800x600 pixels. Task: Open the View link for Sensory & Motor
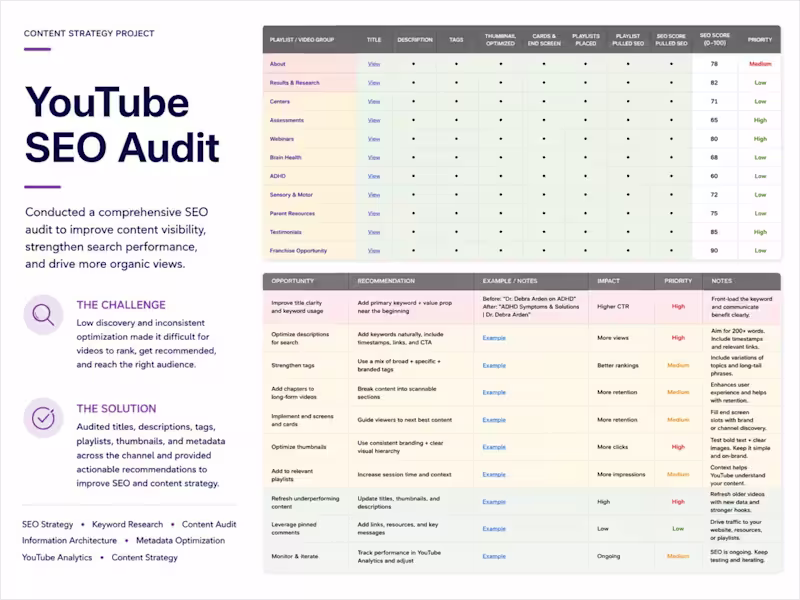(374, 195)
